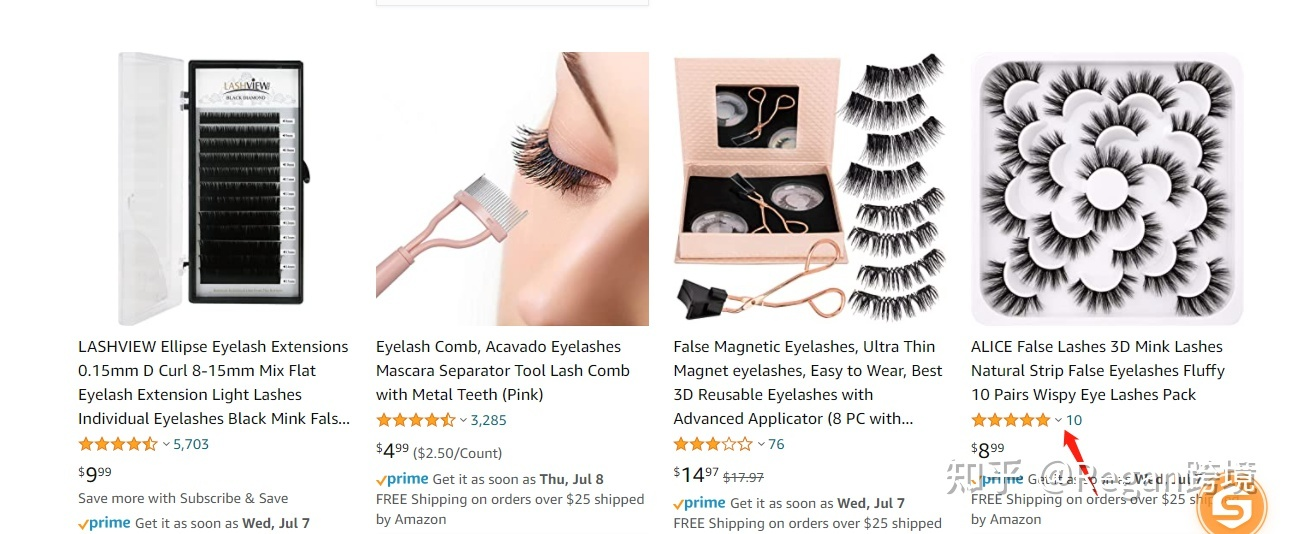Click the magnetic eyelashes star rating icons

(x=713, y=444)
